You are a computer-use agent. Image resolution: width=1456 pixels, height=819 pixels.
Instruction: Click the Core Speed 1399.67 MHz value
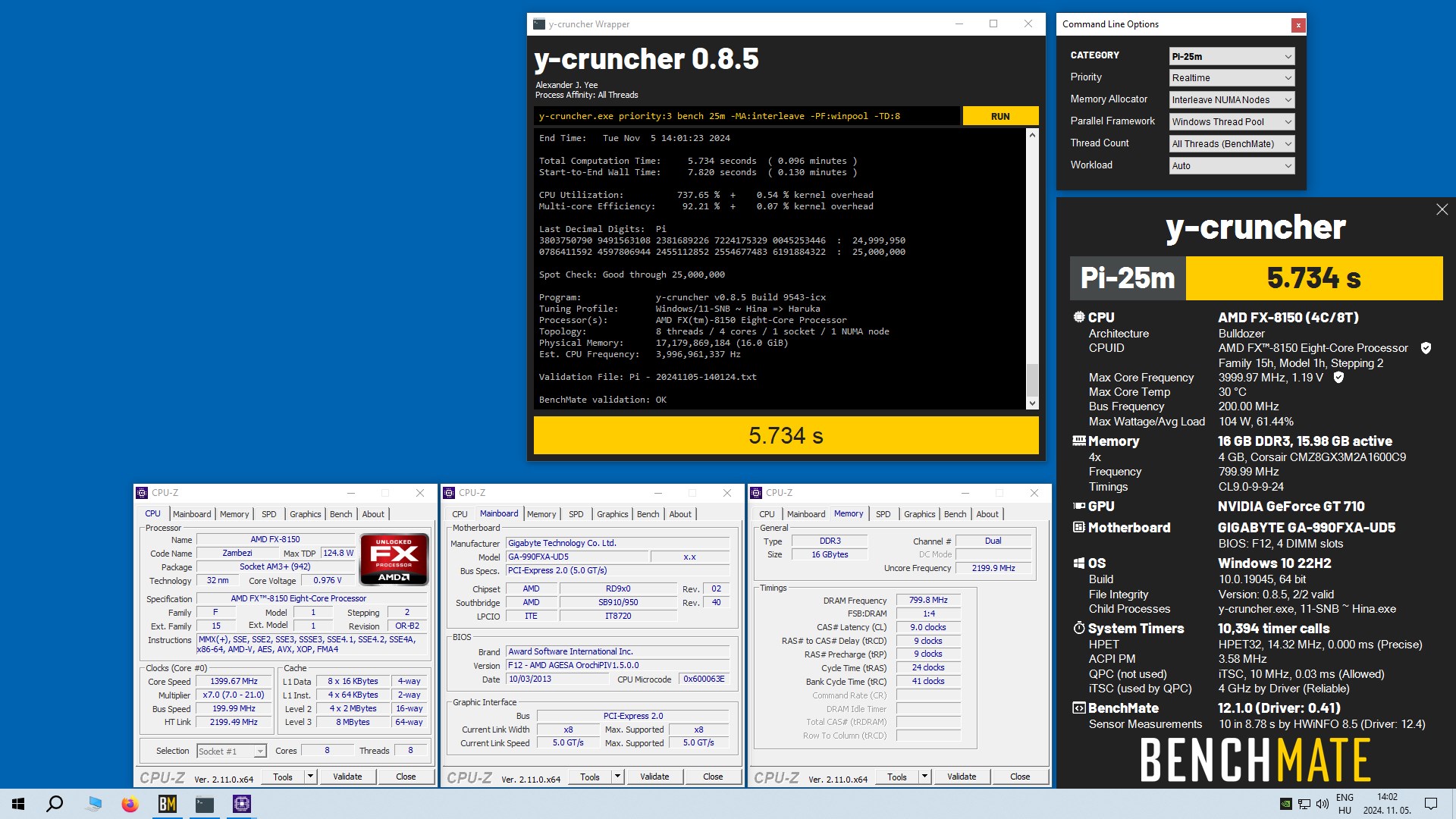pyautogui.click(x=234, y=681)
